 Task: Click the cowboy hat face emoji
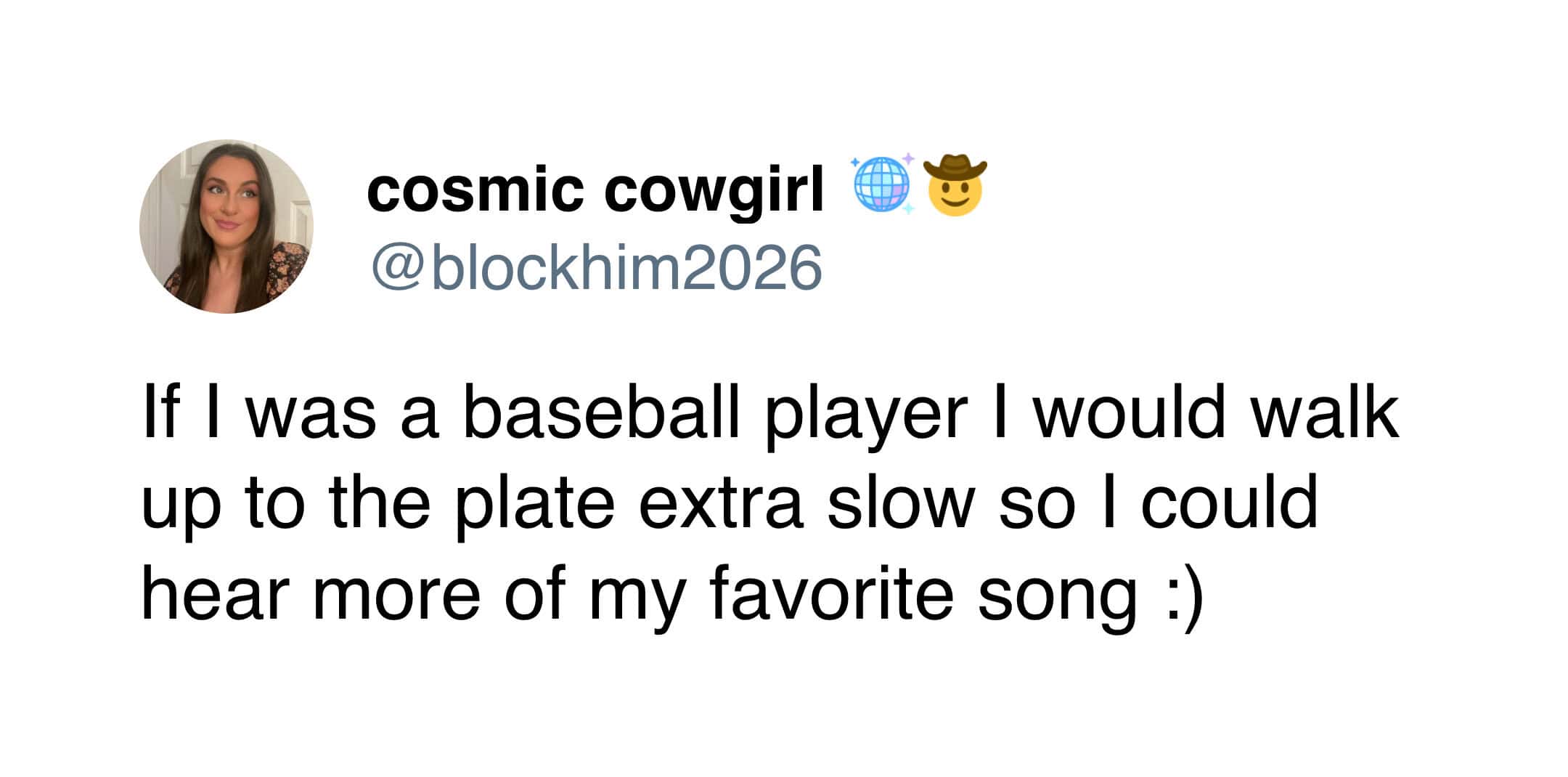point(955,186)
